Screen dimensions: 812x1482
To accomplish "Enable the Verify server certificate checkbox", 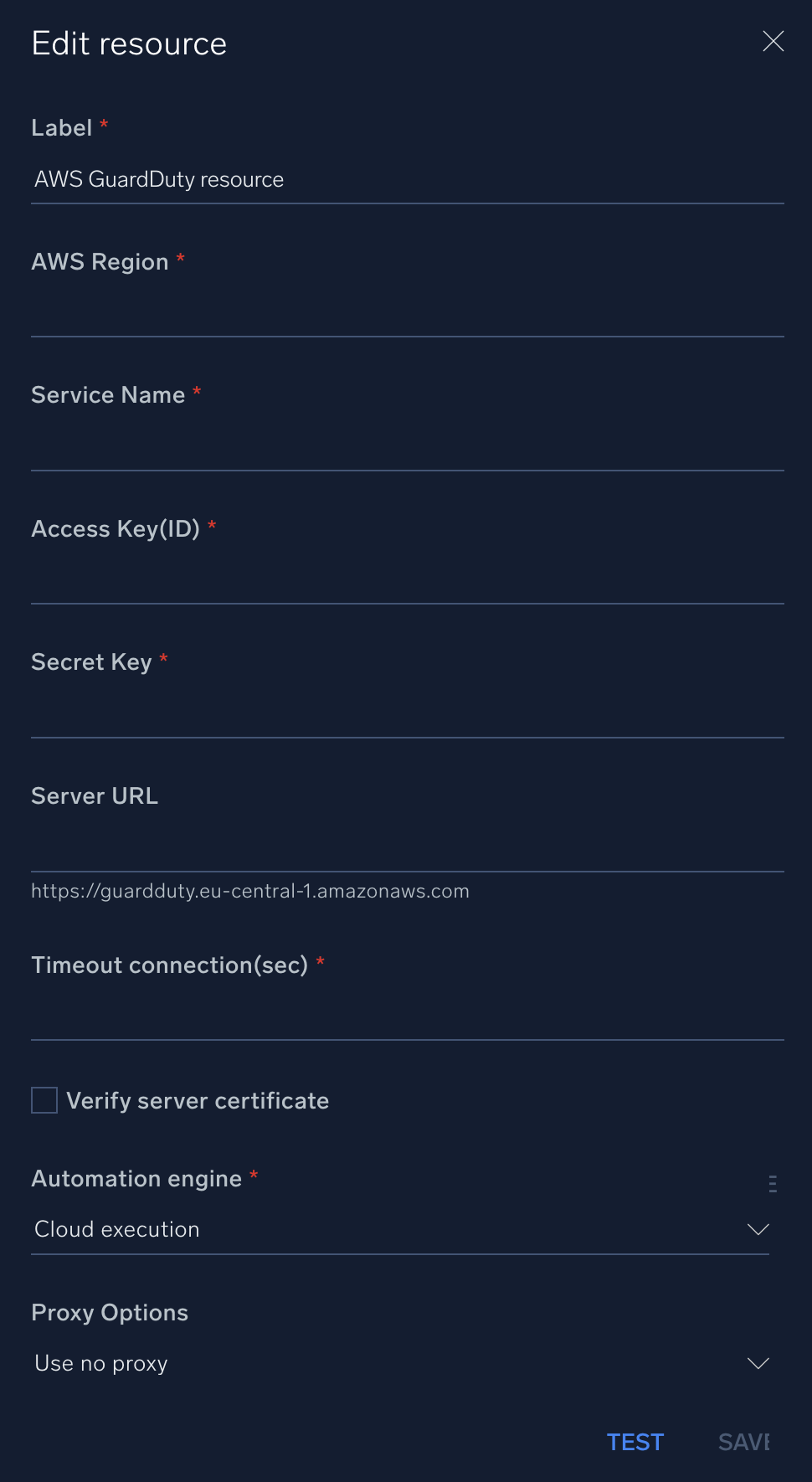I will pos(43,1099).
